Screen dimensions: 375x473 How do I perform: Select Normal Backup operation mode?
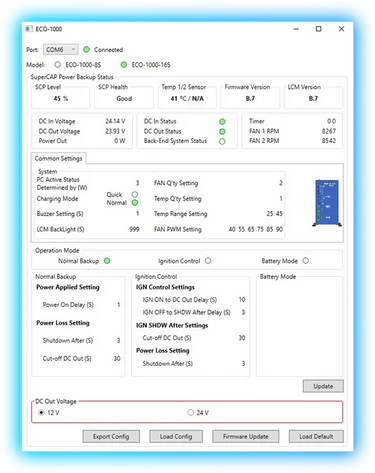tap(107, 261)
